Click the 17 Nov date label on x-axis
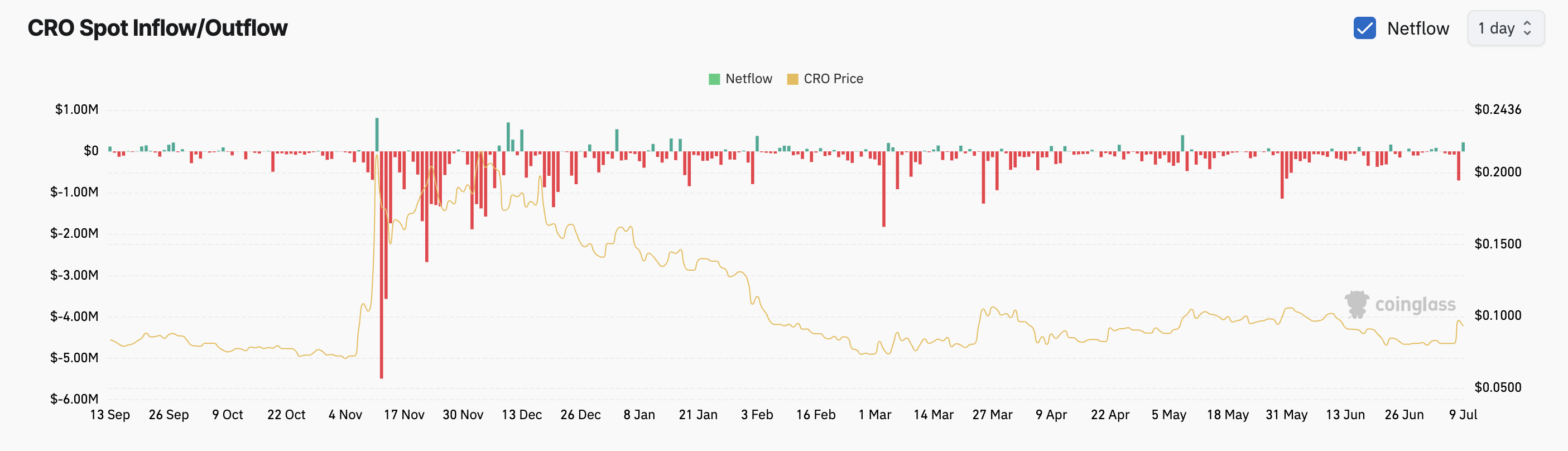This screenshot has width=1568, height=451. tap(403, 415)
